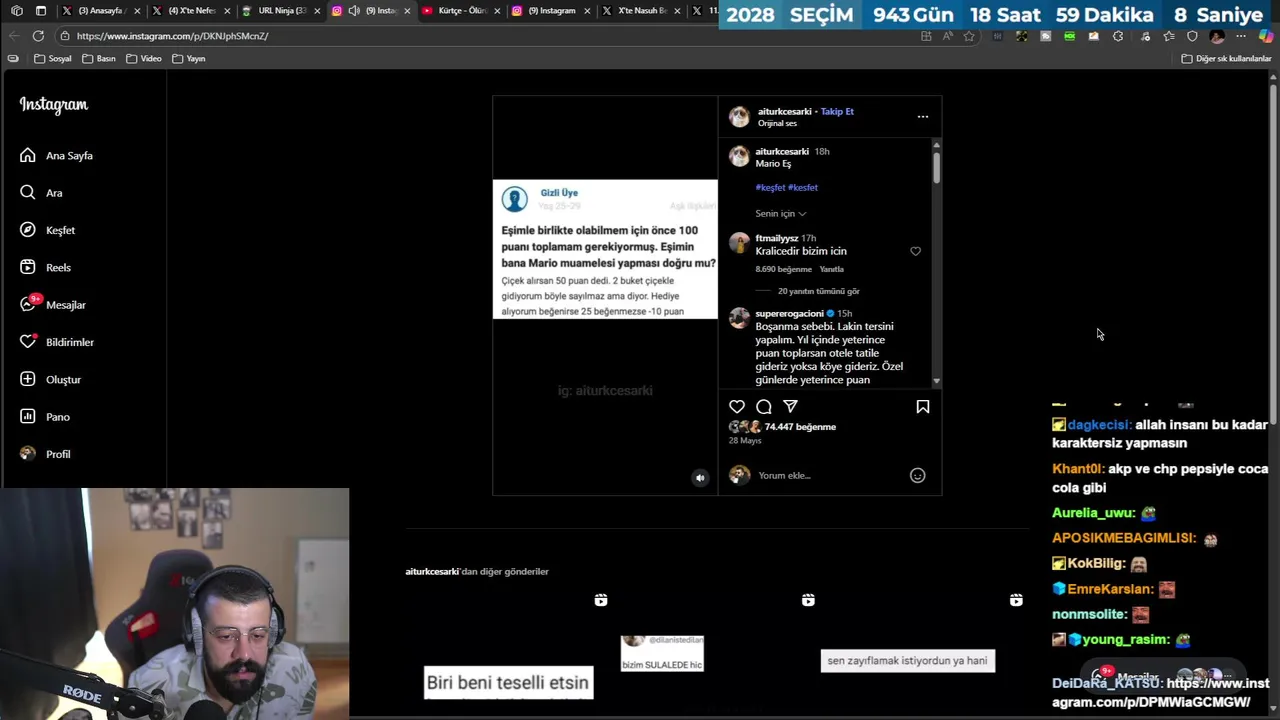Open Mesajlar with unread badge

click(52, 305)
